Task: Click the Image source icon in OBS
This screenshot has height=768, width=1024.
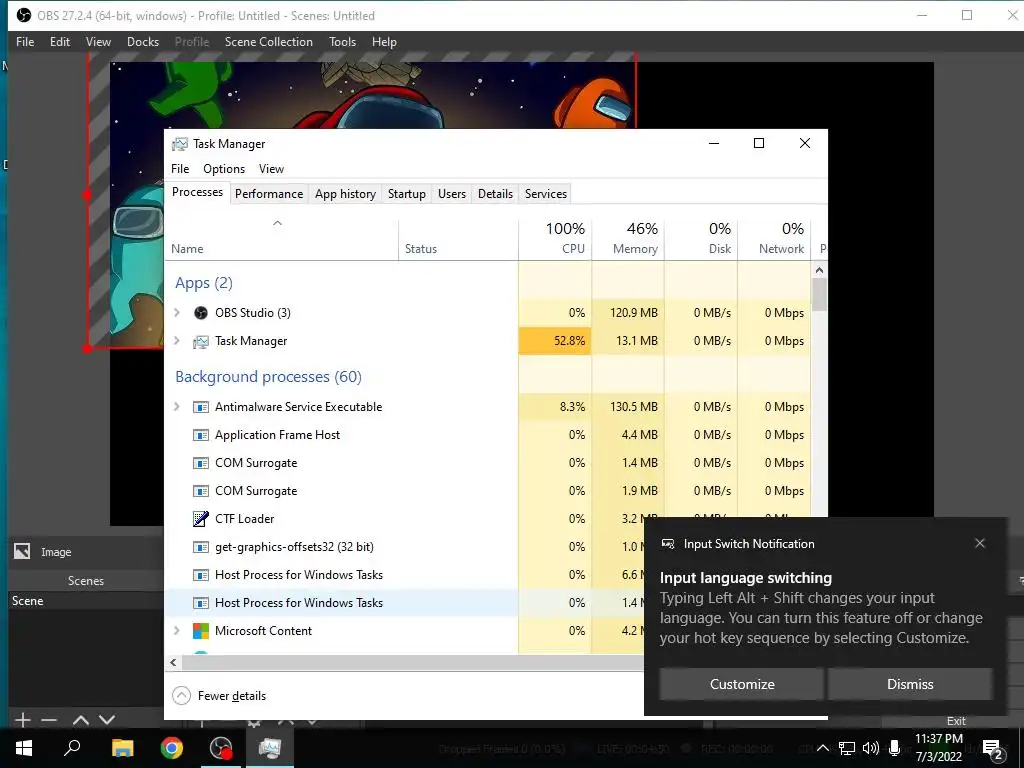Action: click(x=22, y=551)
